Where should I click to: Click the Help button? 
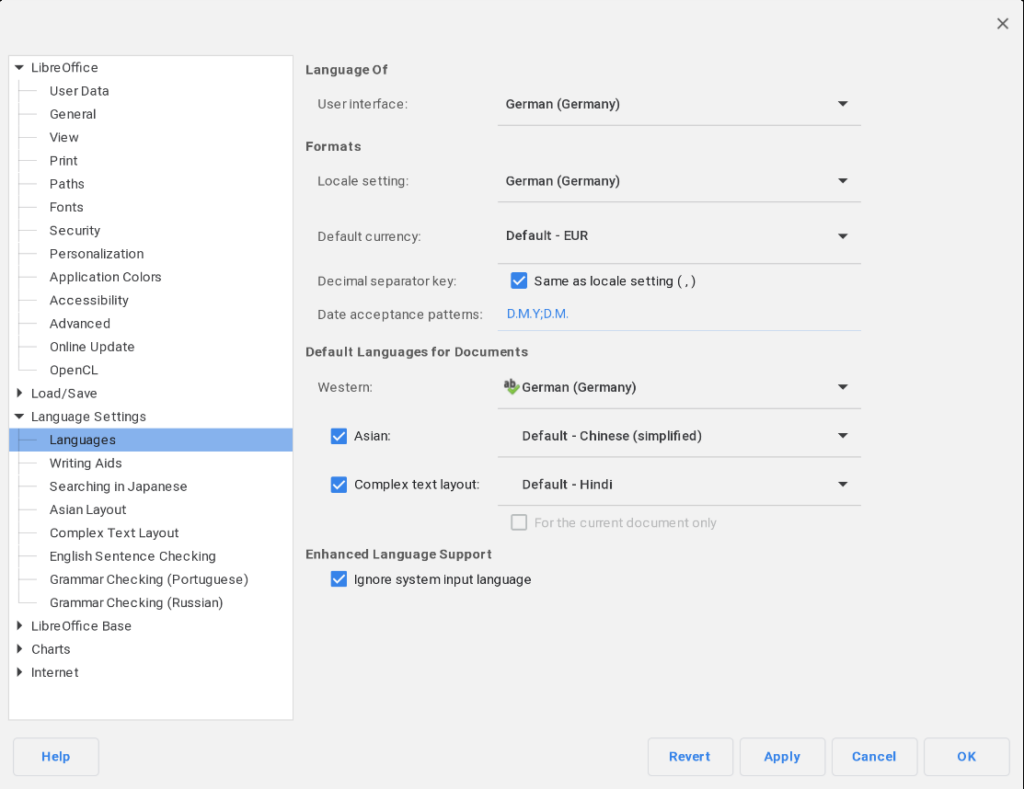pos(56,756)
